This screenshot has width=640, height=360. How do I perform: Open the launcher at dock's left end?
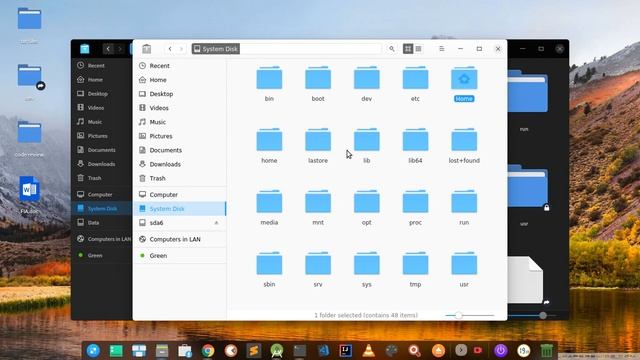[x=93, y=350]
